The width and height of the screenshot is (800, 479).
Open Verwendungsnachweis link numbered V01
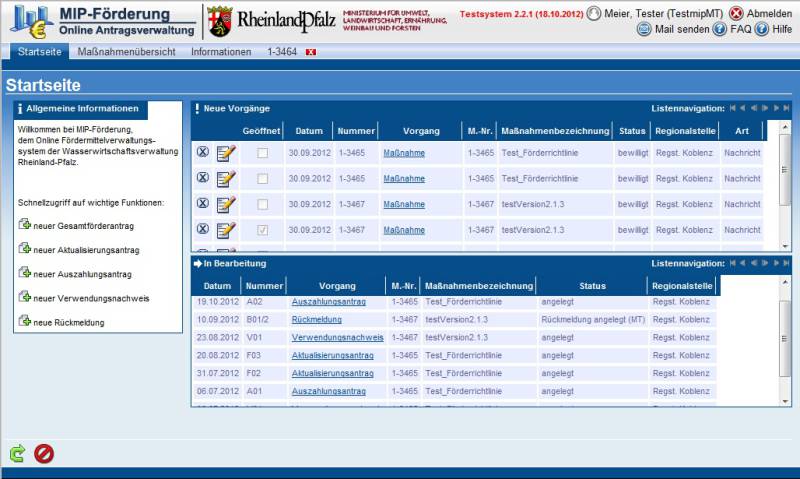coord(337,337)
